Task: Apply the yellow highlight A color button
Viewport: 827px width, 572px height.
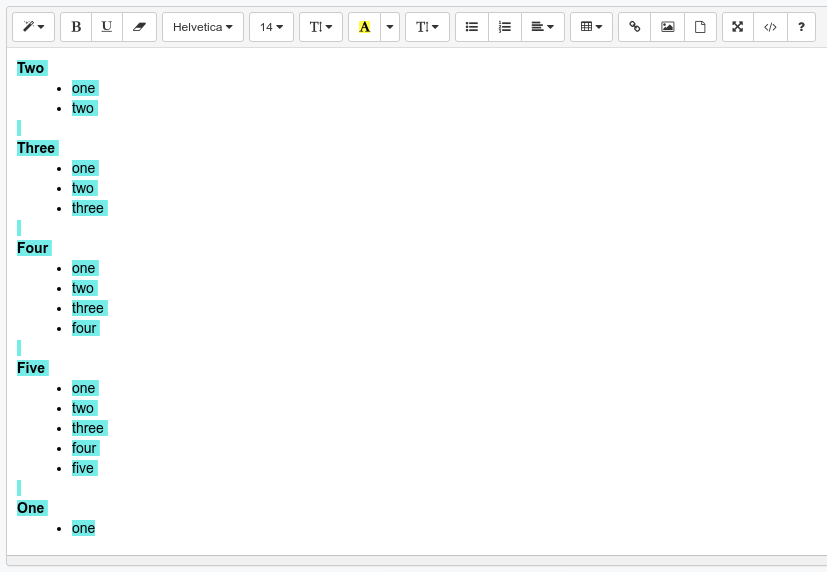Action: pos(364,27)
